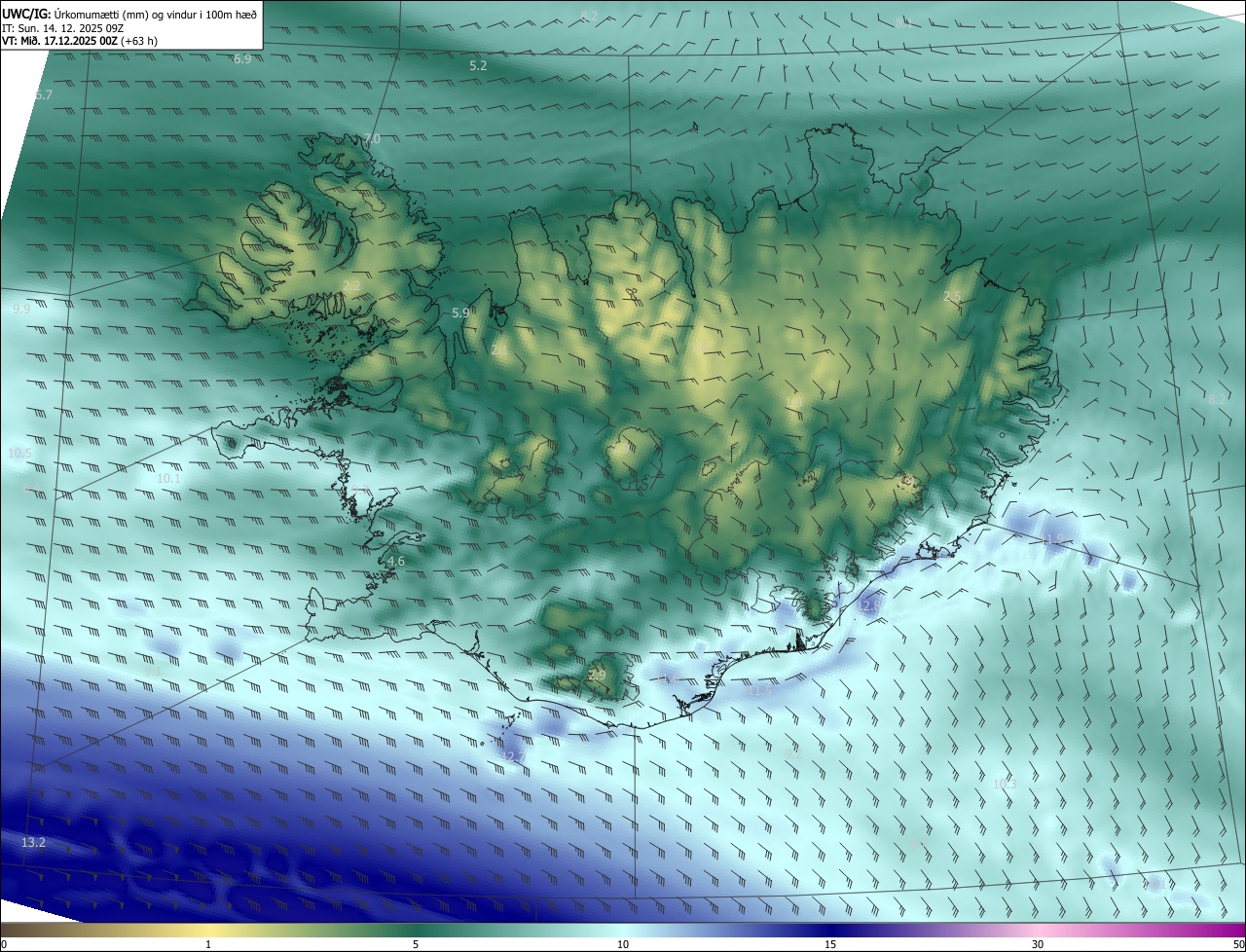1246x952 pixels.
Task: Click the 2.2 value over the Westfjords
Action: (x=351, y=285)
